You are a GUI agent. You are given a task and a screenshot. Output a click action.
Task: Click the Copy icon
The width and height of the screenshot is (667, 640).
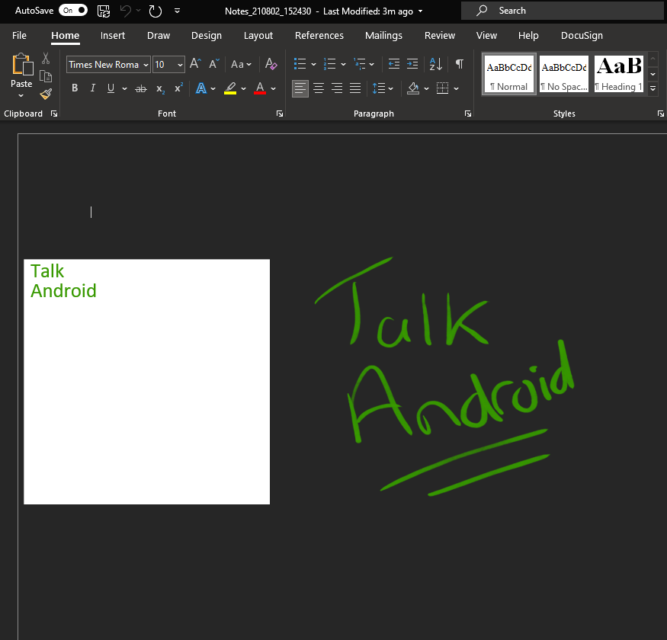46,77
